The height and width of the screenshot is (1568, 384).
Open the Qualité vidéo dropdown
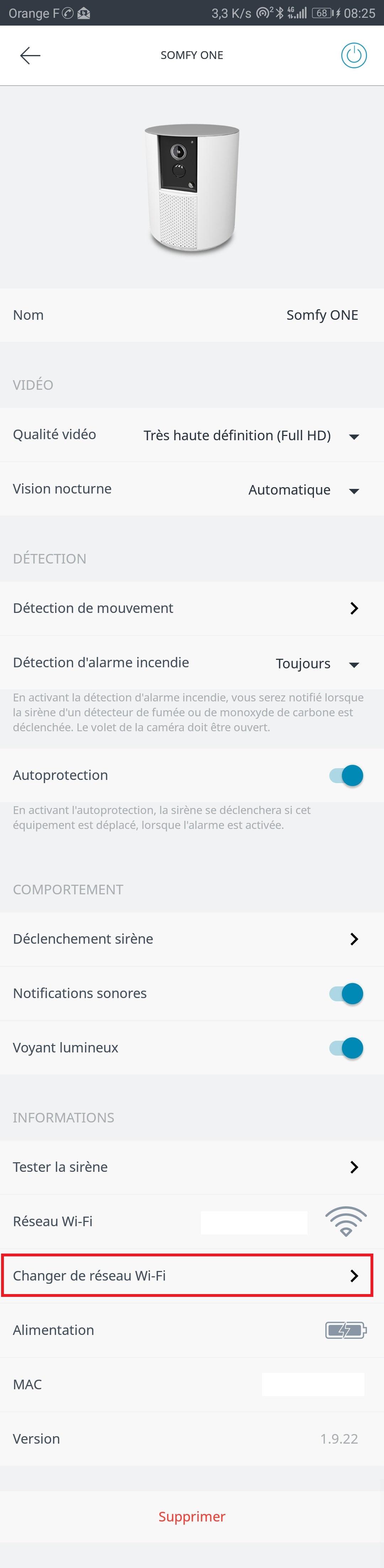point(353,436)
